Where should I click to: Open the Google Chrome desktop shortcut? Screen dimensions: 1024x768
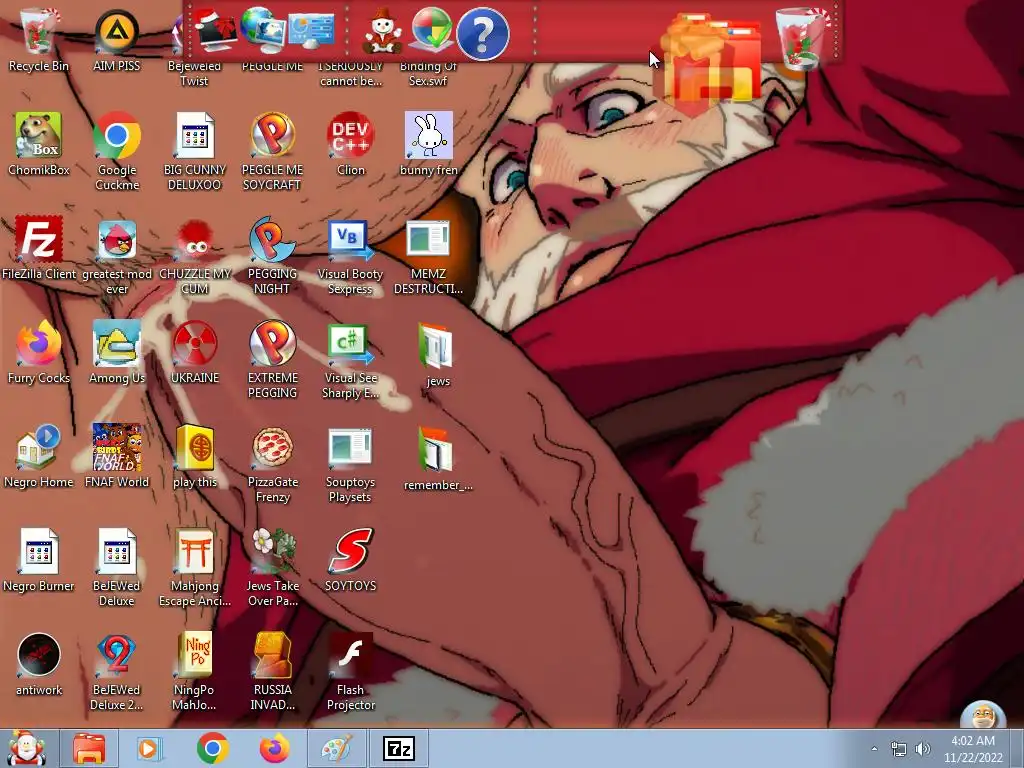[x=117, y=152]
